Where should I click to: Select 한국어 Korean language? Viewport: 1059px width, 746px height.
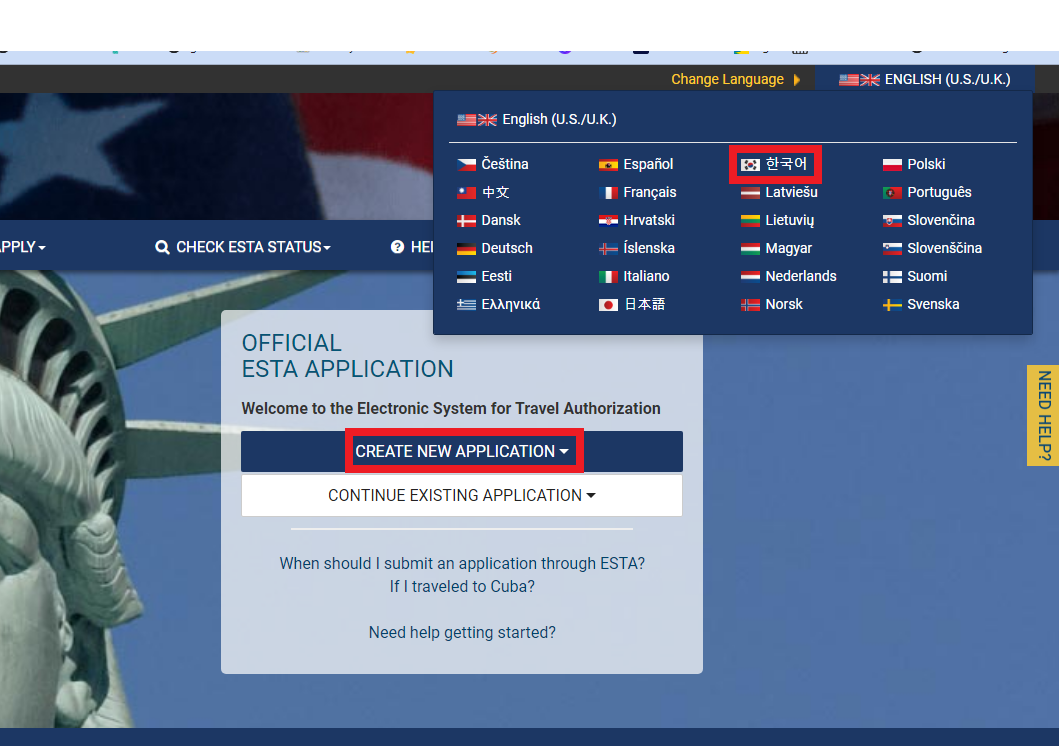774,164
